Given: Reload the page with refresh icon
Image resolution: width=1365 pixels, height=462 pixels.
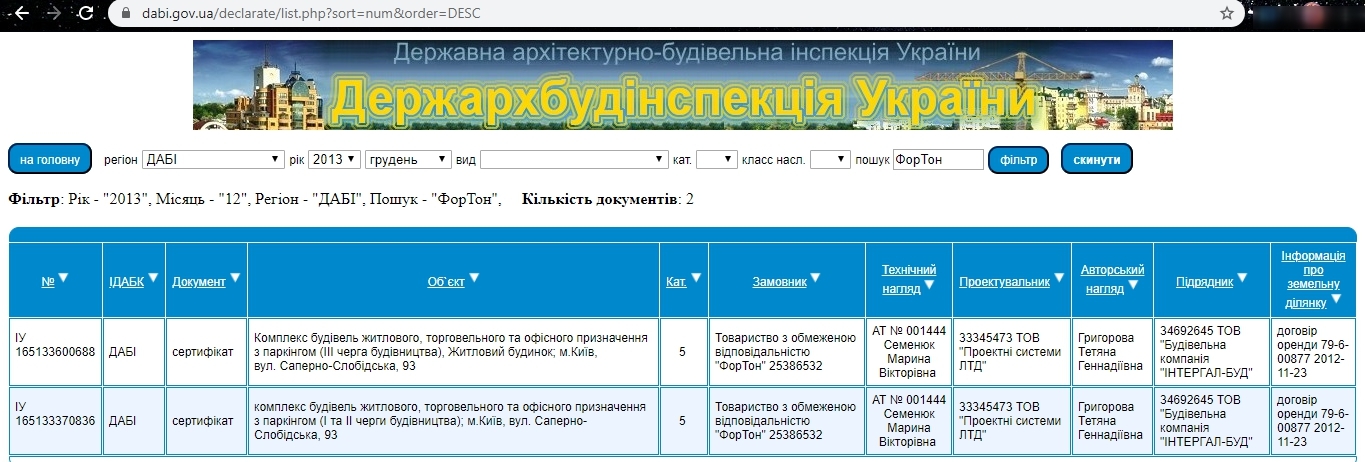Looking at the screenshot, I should pyautogui.click(x=87, y=13).
